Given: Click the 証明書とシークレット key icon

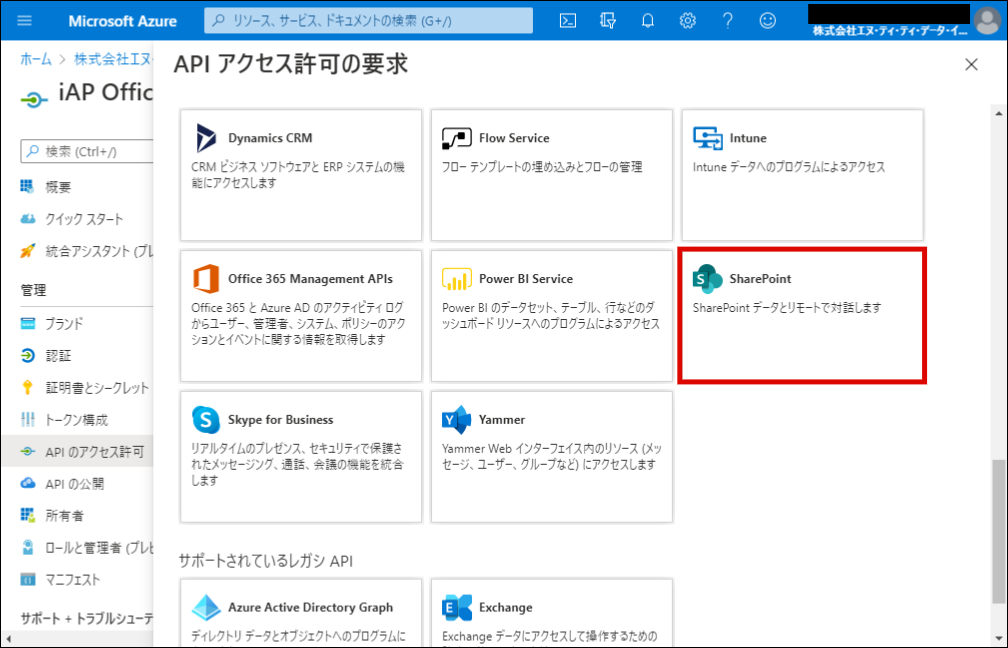Looking at the screenshot, I should click(27, 388).
